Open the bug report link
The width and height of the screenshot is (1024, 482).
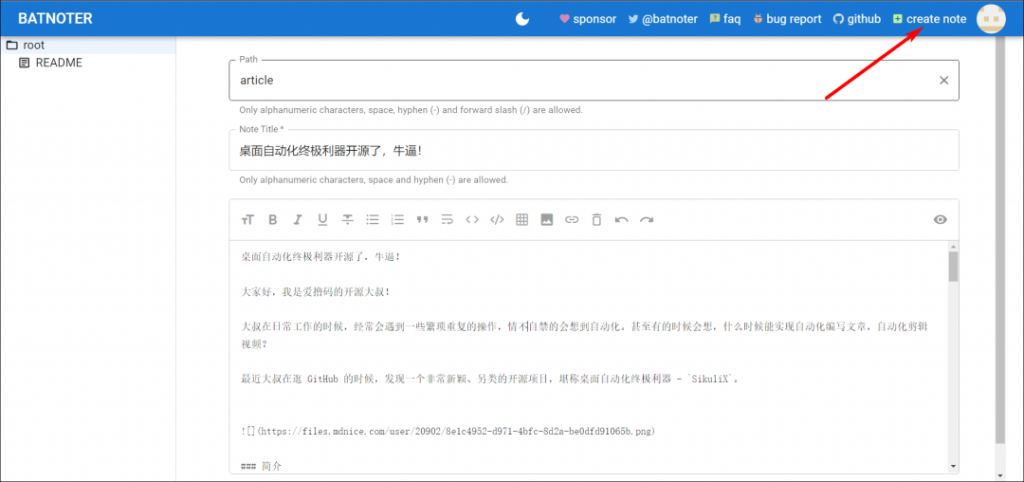[x=787, y=19]
